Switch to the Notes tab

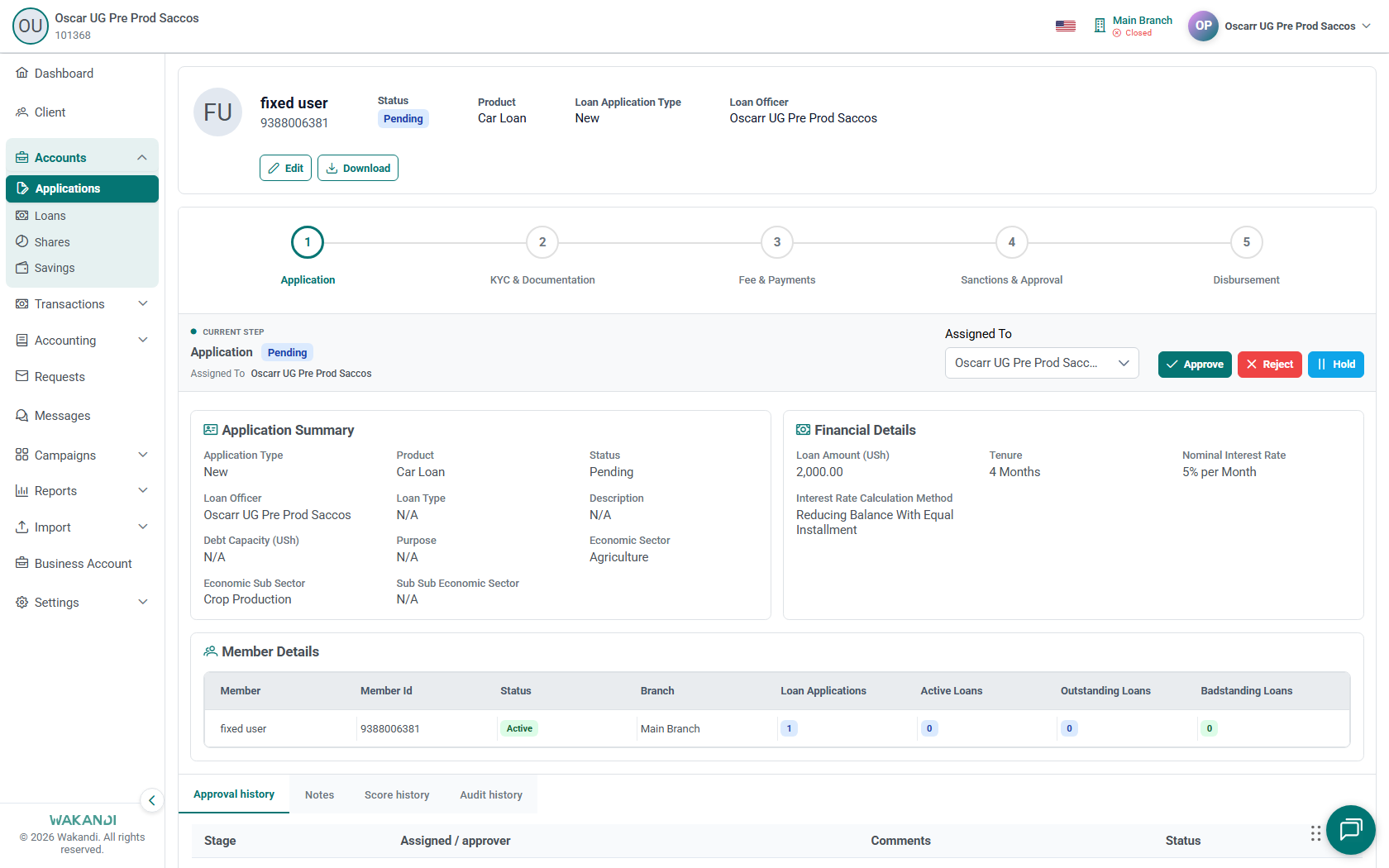319,794
